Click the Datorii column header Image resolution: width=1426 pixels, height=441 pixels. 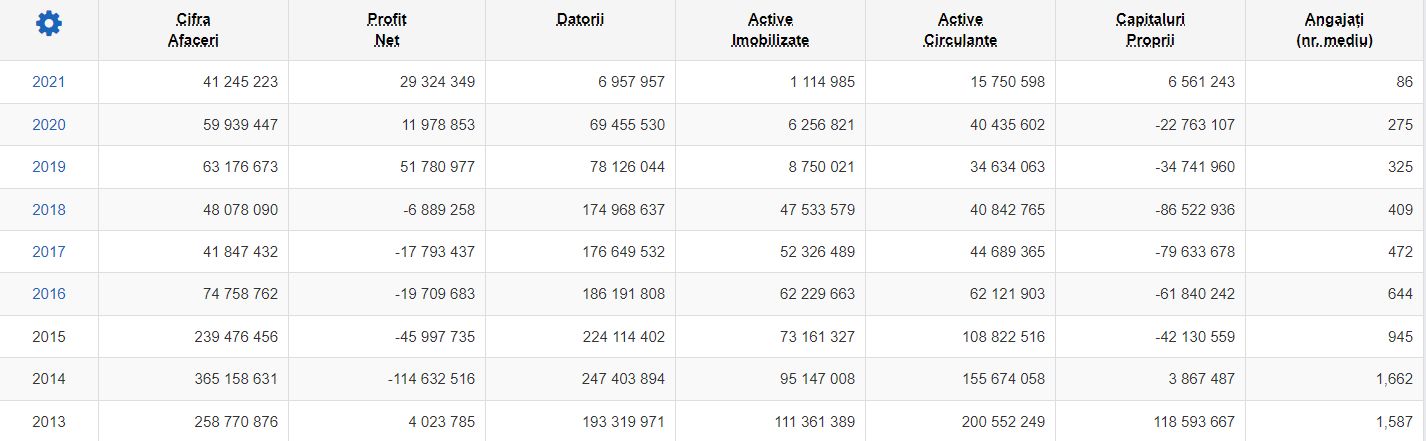pos(580,20)
